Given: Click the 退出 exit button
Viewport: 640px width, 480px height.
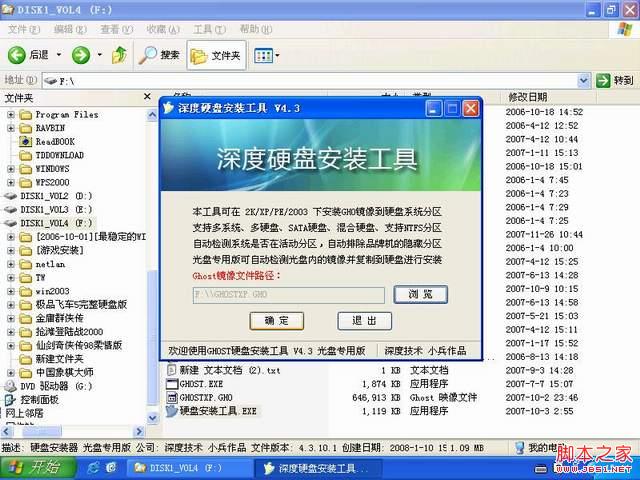Looking at the screenshot, I should tap(364, 321).
